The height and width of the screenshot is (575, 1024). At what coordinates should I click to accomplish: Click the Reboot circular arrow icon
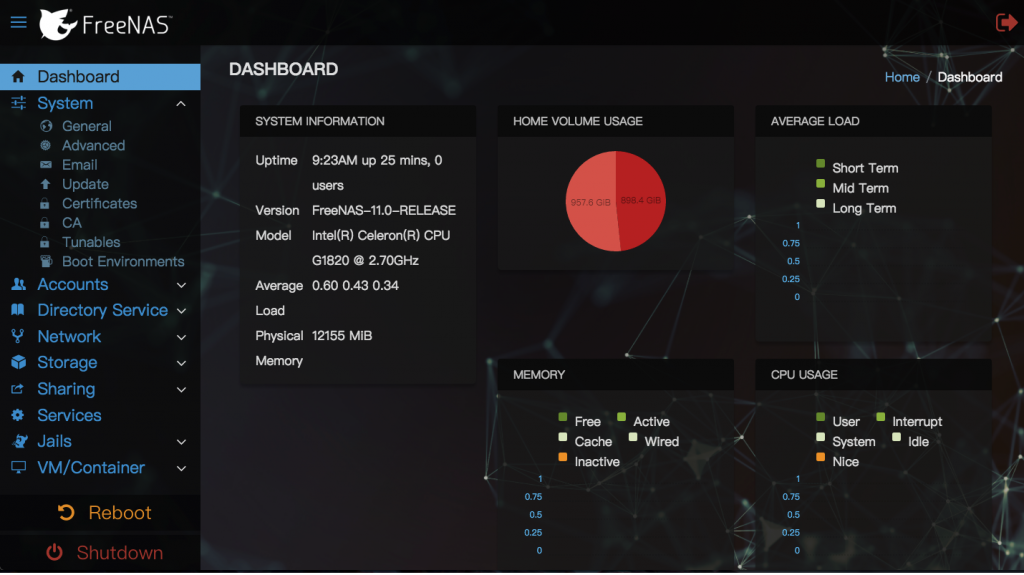(66, 513)
